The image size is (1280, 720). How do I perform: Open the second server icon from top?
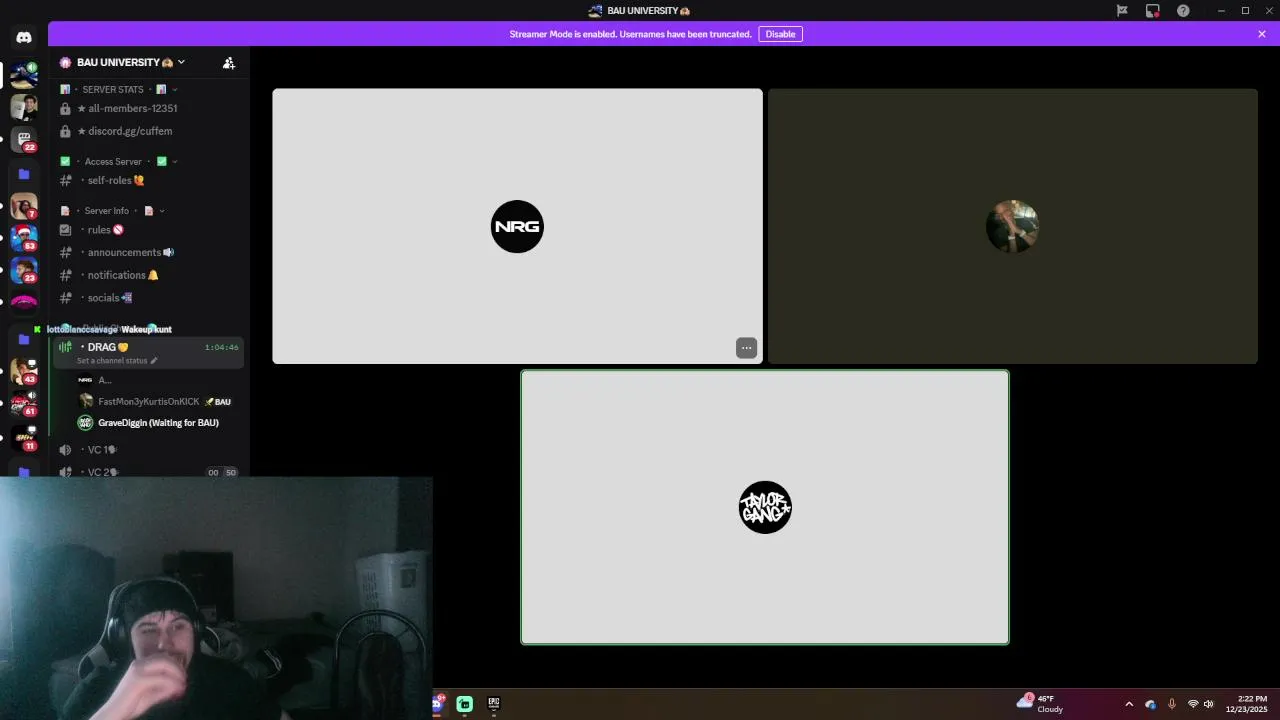click(24, 106)
